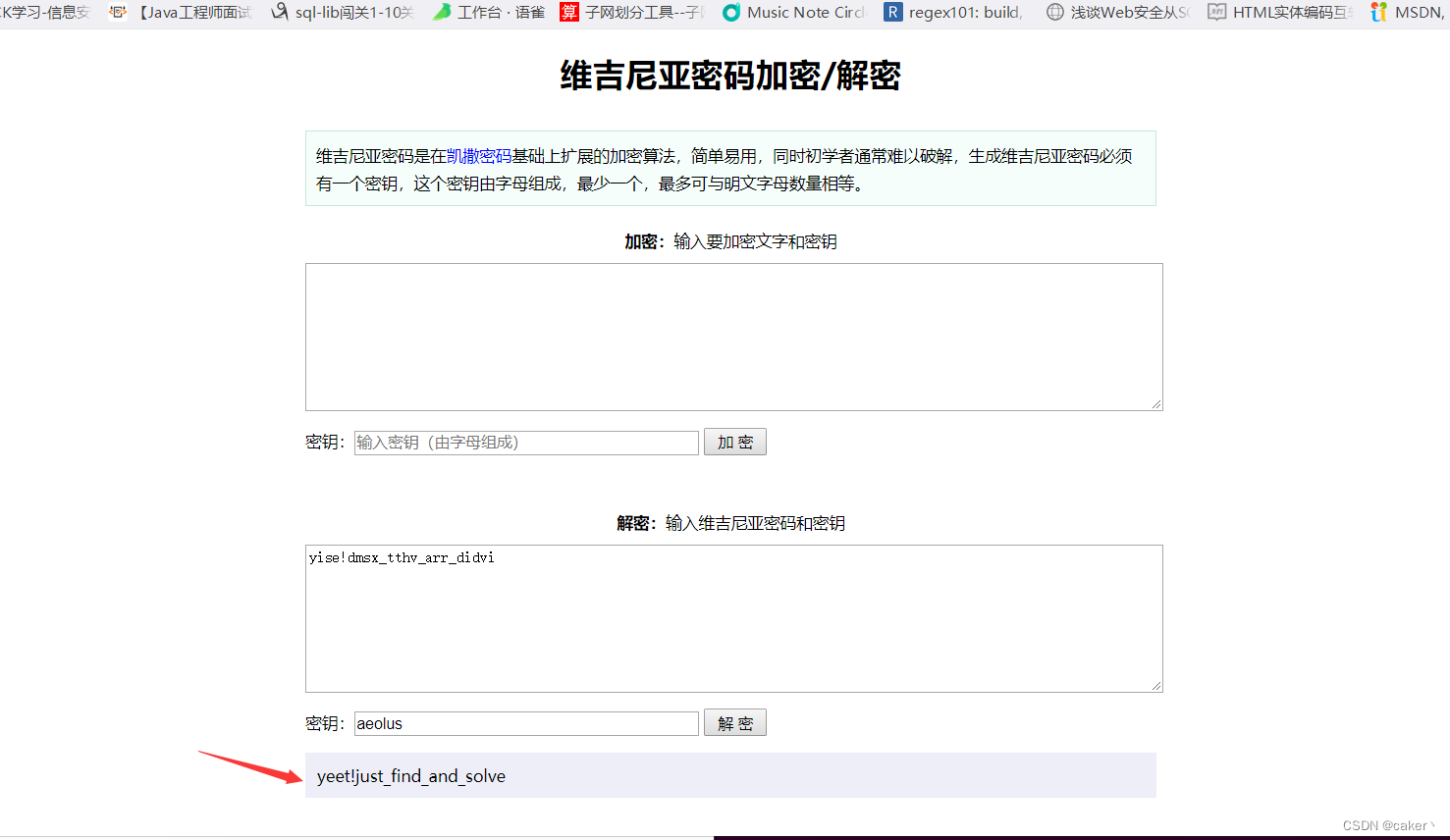Grab the encryption textarea resize handle

(x=1155, y=403)
